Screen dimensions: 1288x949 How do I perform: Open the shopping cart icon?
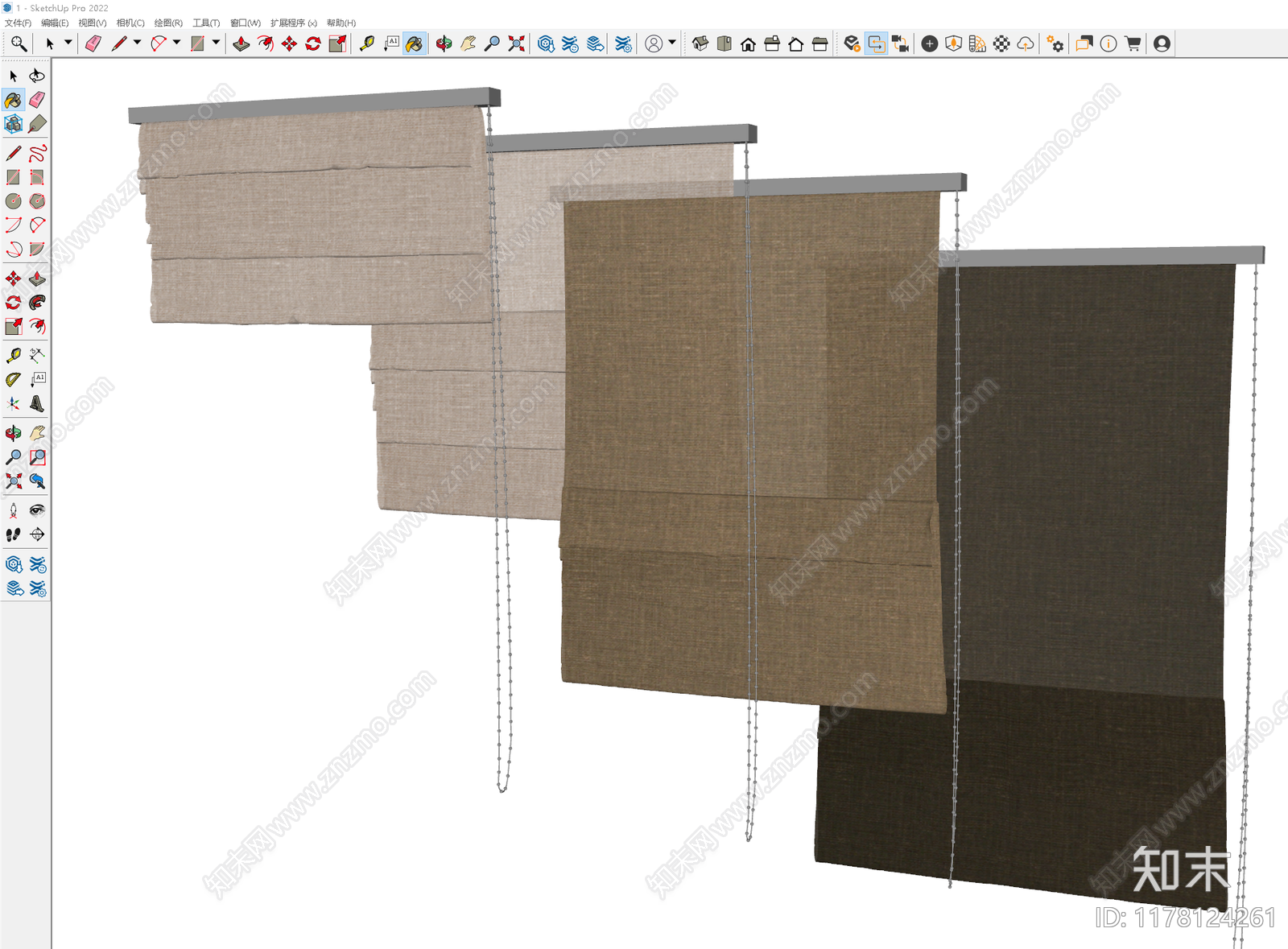1133,43
